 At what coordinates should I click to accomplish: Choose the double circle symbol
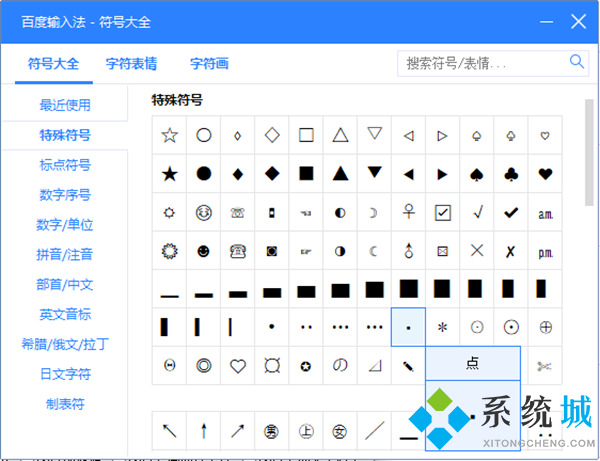pos(204,366)
